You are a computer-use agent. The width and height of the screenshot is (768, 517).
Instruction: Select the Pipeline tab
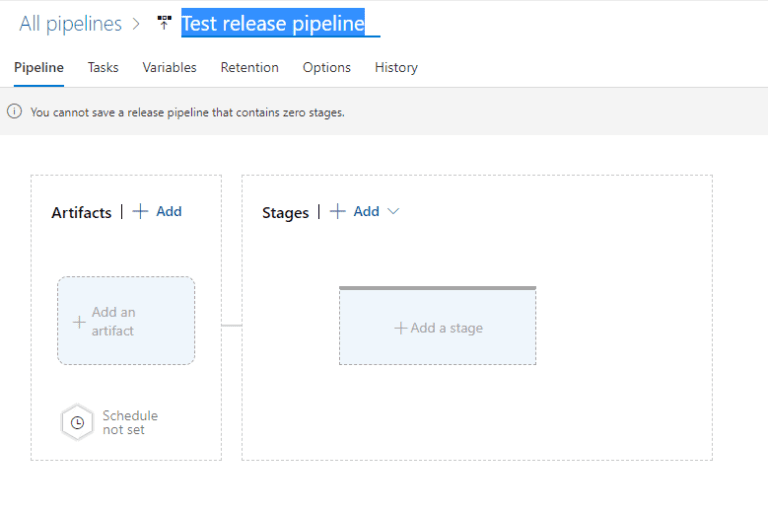pos(39,67)
